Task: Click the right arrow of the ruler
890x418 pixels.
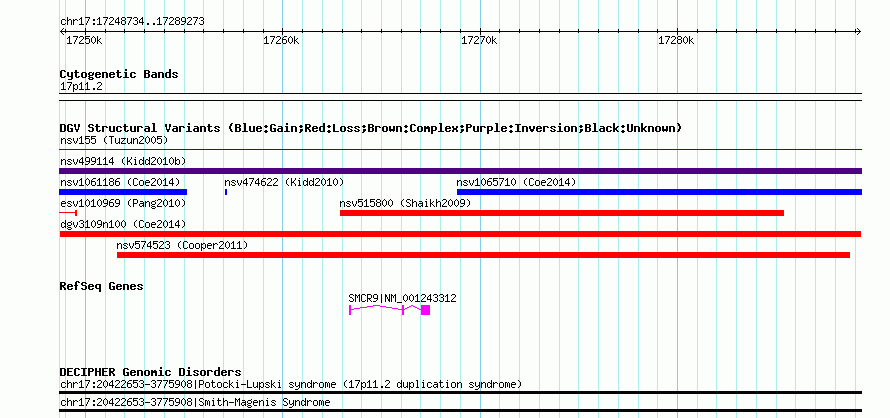Action: [x=859, y=32]
